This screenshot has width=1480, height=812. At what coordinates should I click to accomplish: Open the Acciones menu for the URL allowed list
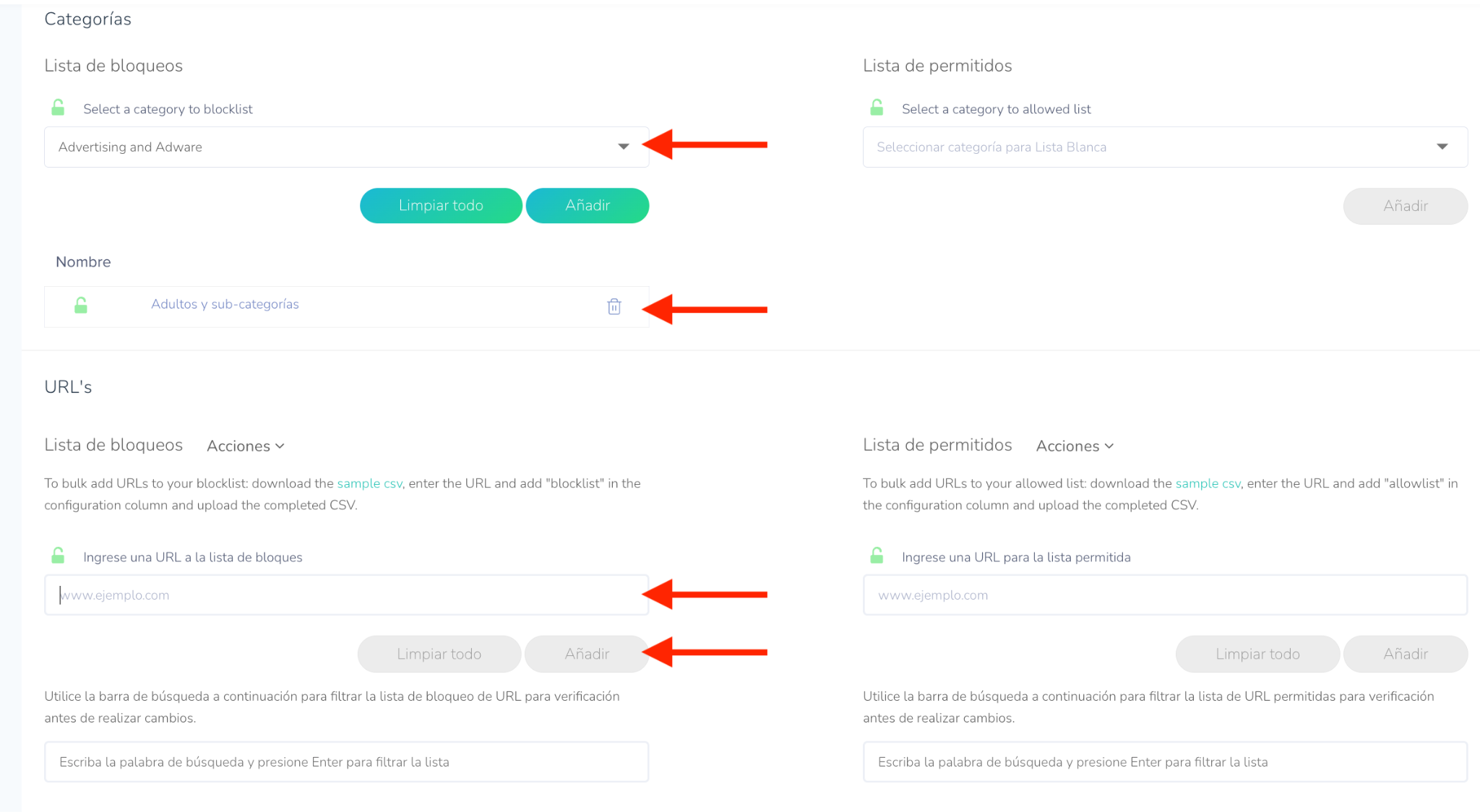click(1075, 446)
